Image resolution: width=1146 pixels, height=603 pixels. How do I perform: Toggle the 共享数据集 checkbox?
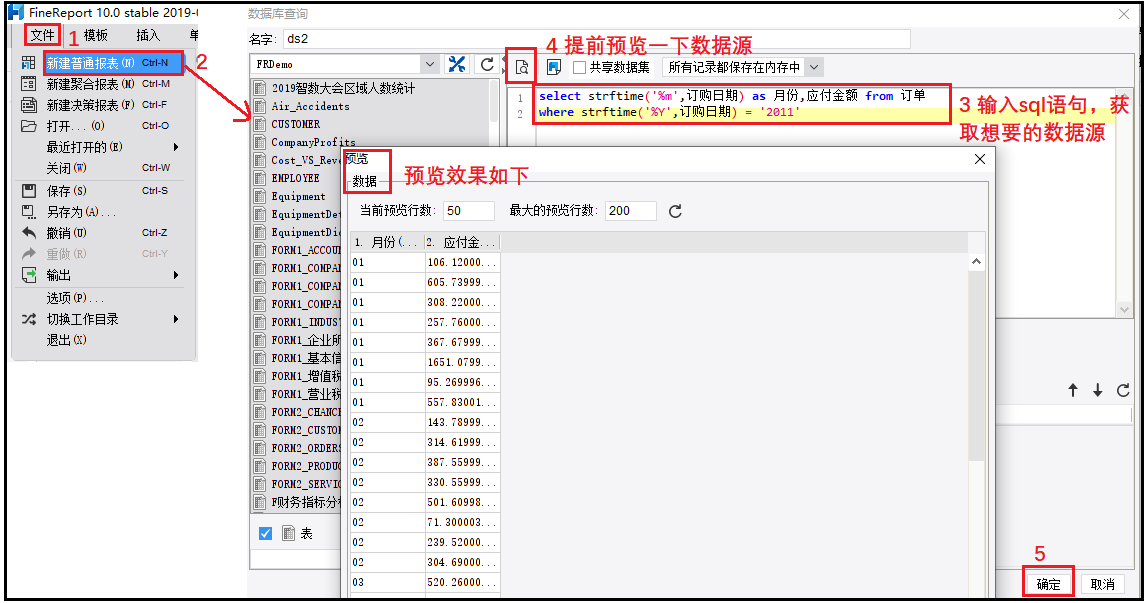pos(580,67)
